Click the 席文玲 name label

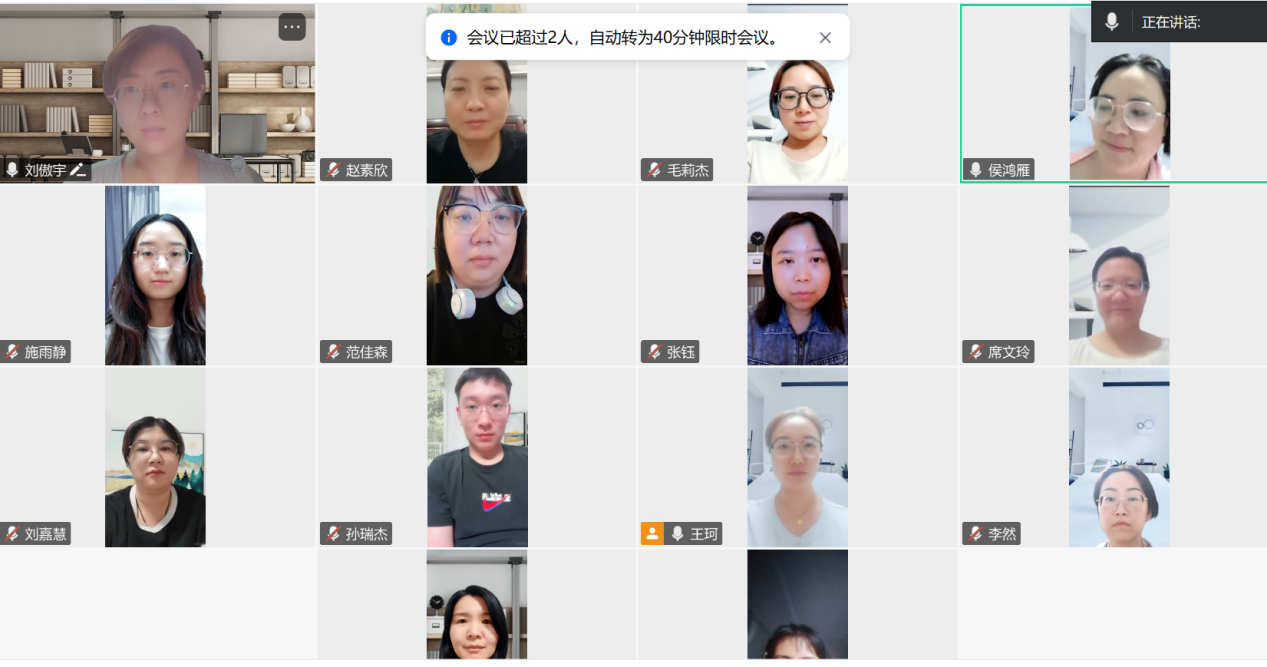coord(1010,352)
